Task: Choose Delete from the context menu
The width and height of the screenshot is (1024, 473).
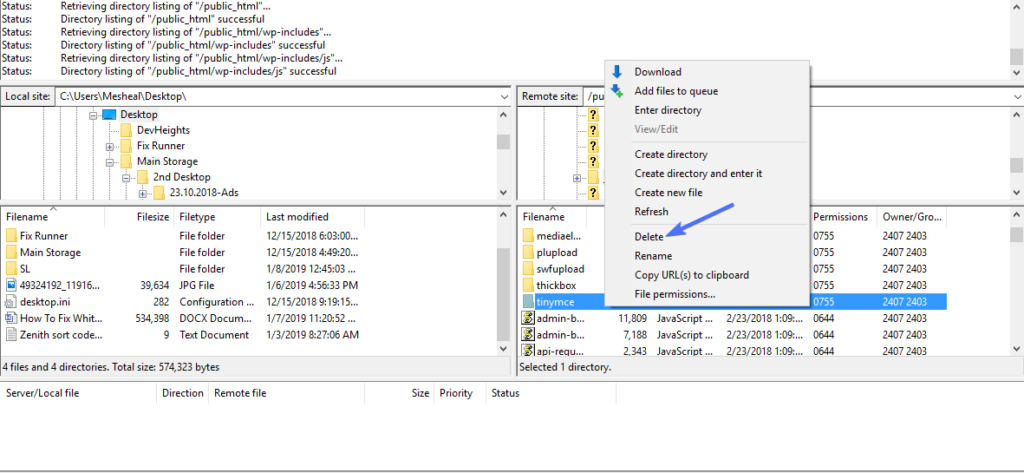Action: click(648, 236)
